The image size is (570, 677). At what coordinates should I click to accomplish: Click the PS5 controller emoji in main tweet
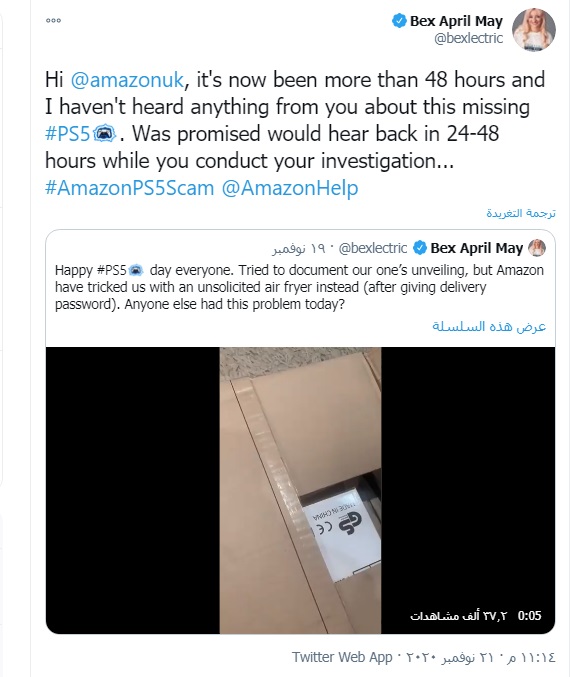104,133
